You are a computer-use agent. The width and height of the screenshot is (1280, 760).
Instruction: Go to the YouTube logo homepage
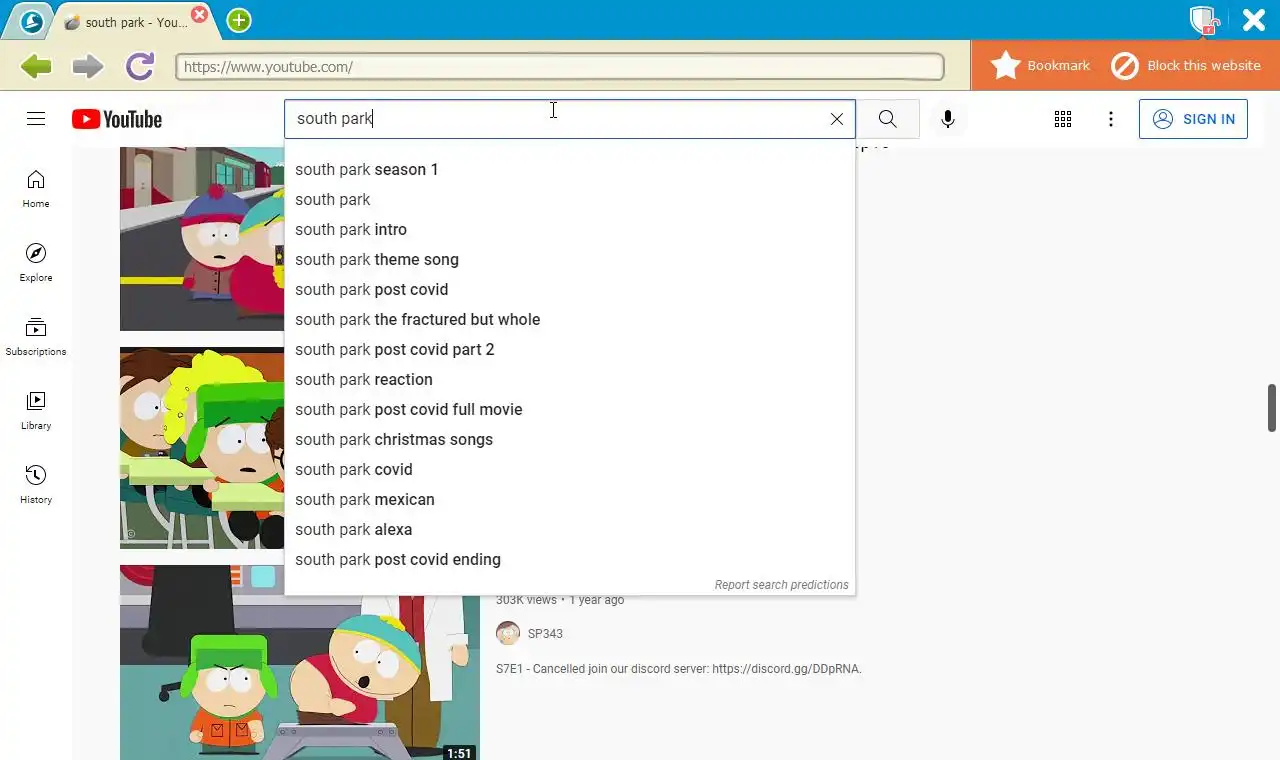click(x=117, y=119)
